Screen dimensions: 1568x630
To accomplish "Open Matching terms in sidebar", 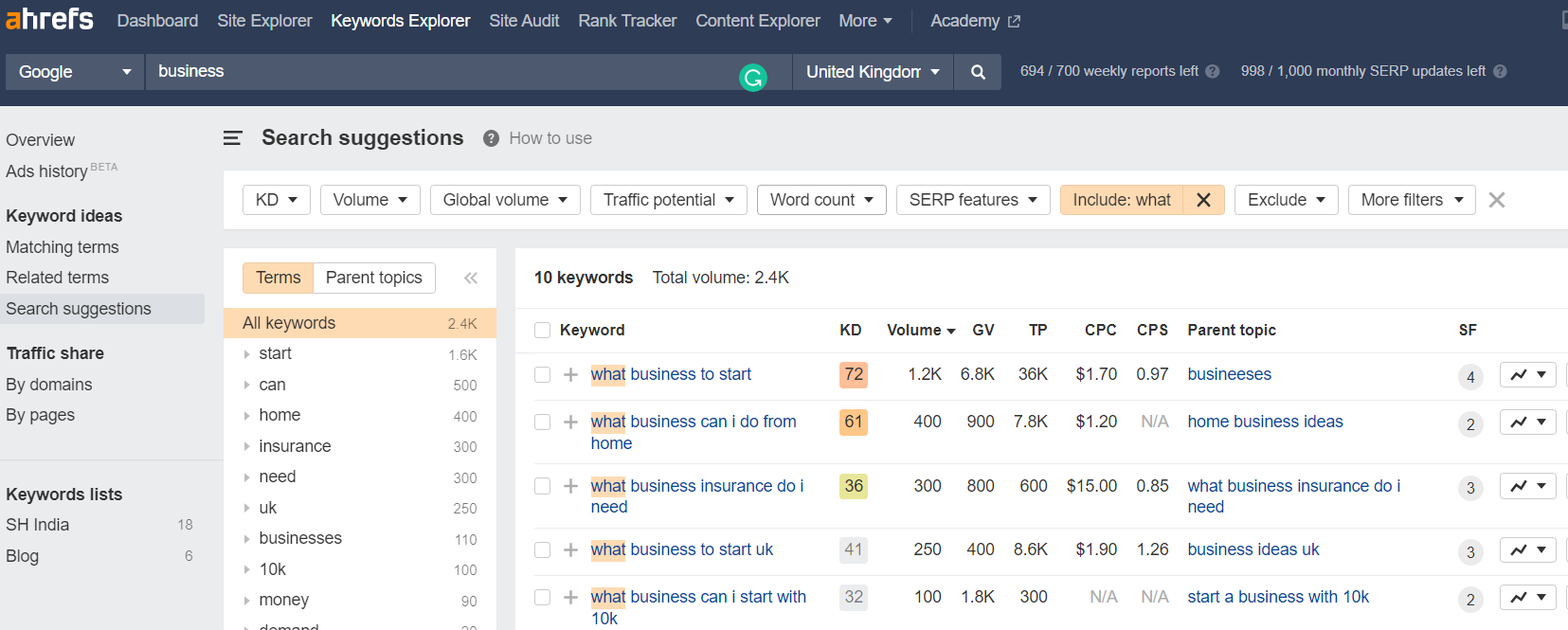I will (63, 247).
